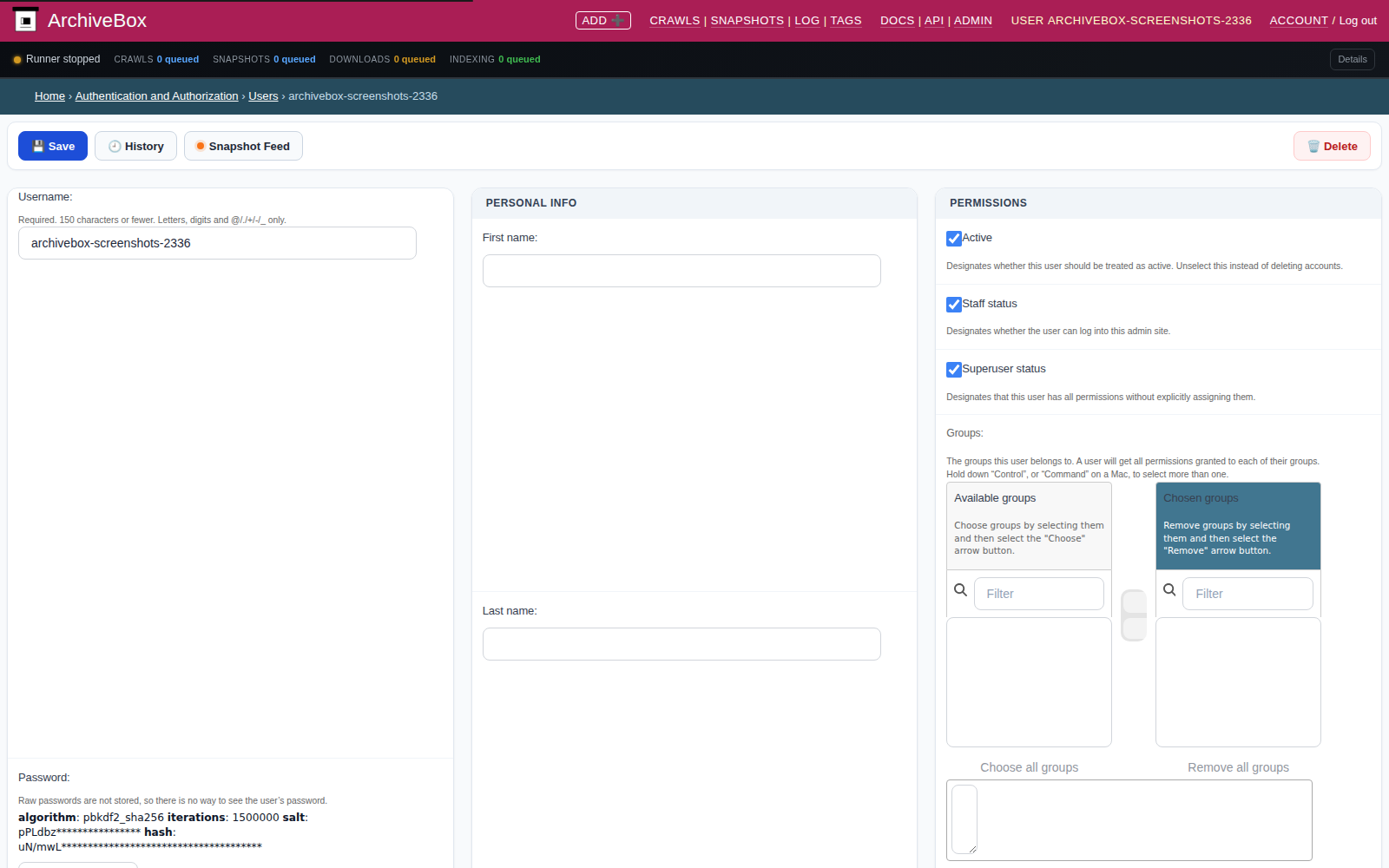1389x868 pixels.
Task: Toggle the Staff status checkbox
Action: coord(954,305)
